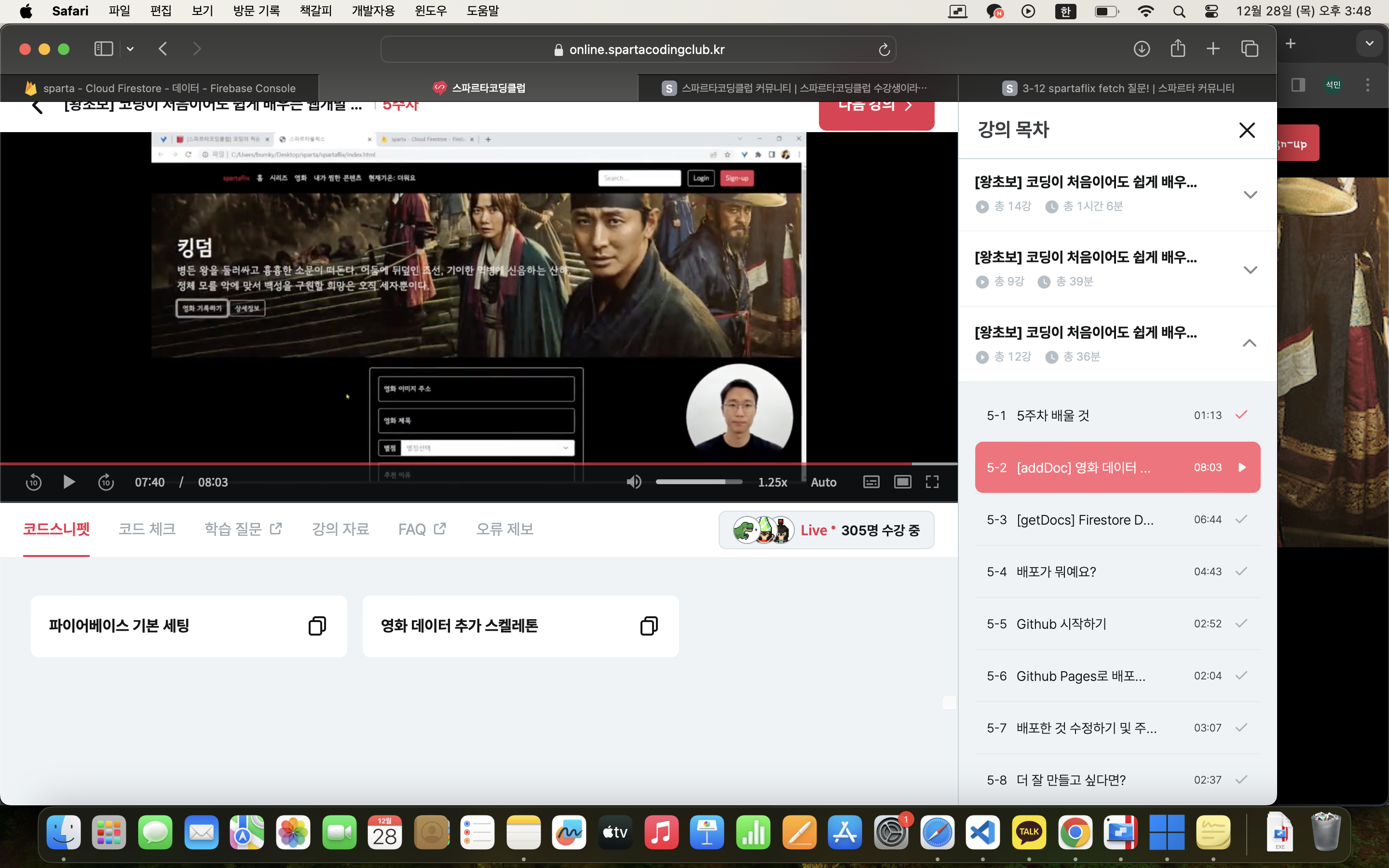Switch to Firebase Console tab
Image resolution: width=1389 pixels, height=868 pixels.
pyautogui.click(x=160, y=88)
